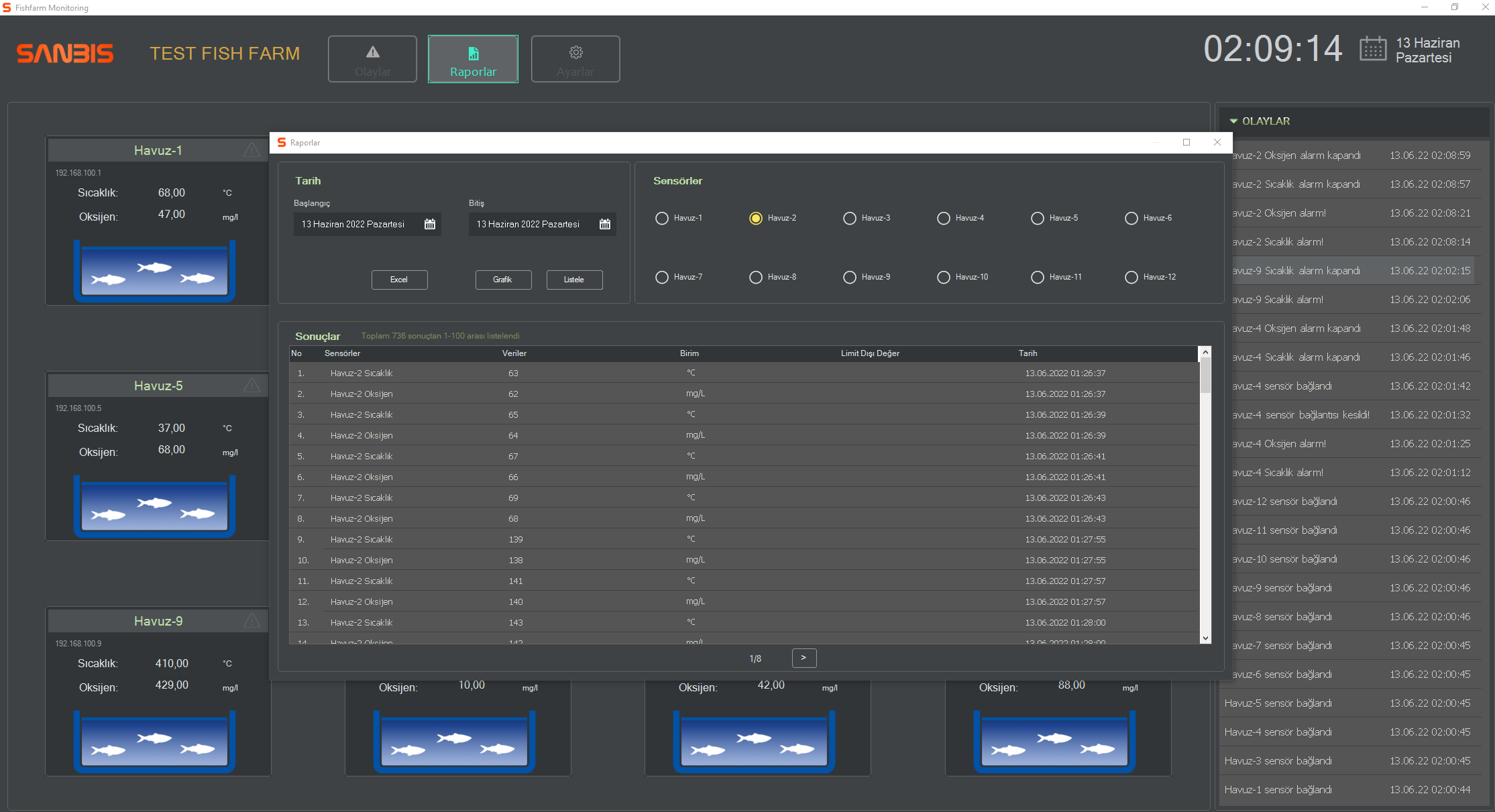Close the Raporlar dialog window
Viewport: 1495px width, 812px height.
[1217, 142]
